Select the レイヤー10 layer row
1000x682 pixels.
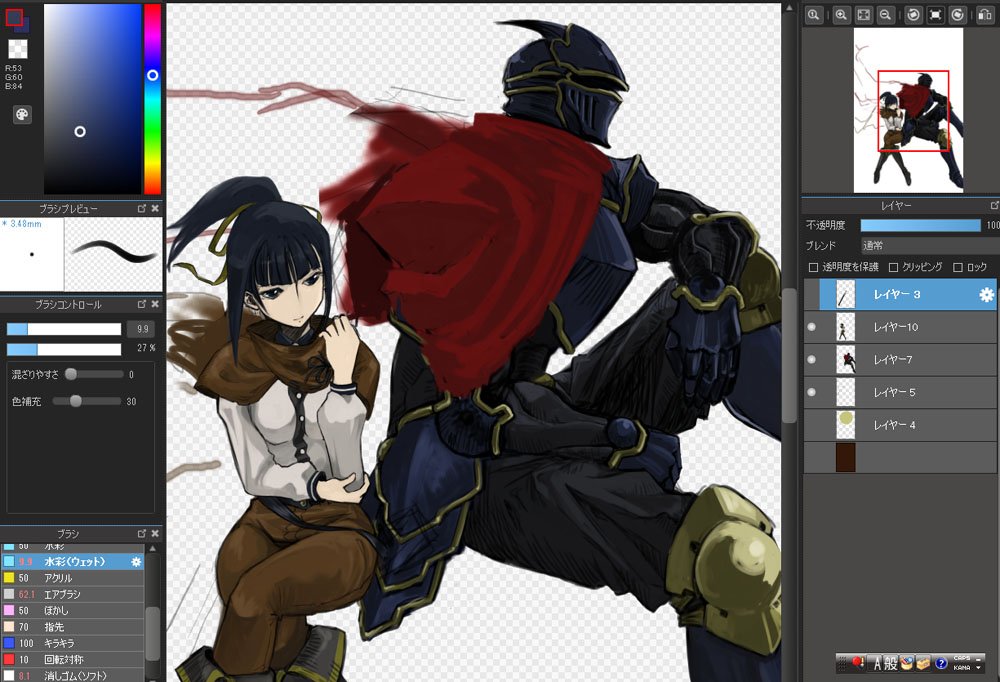(x=900, y=327)
